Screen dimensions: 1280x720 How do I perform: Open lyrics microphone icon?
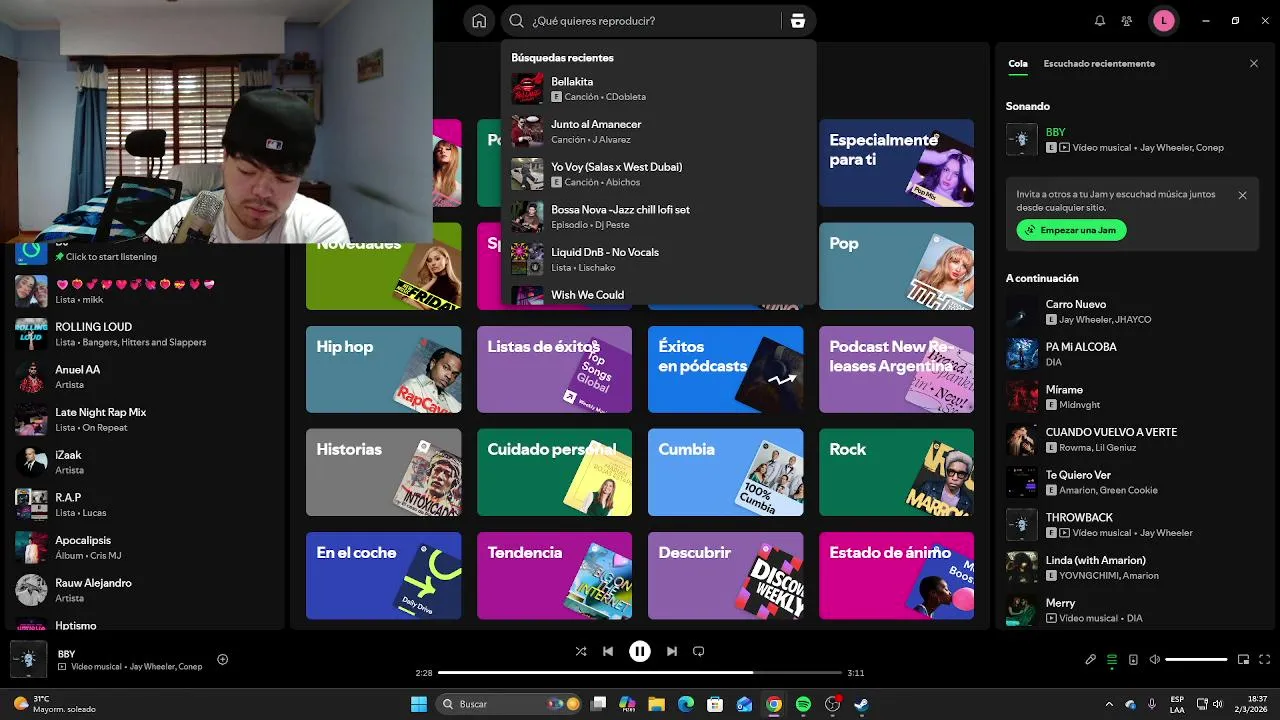point(1091,660)
